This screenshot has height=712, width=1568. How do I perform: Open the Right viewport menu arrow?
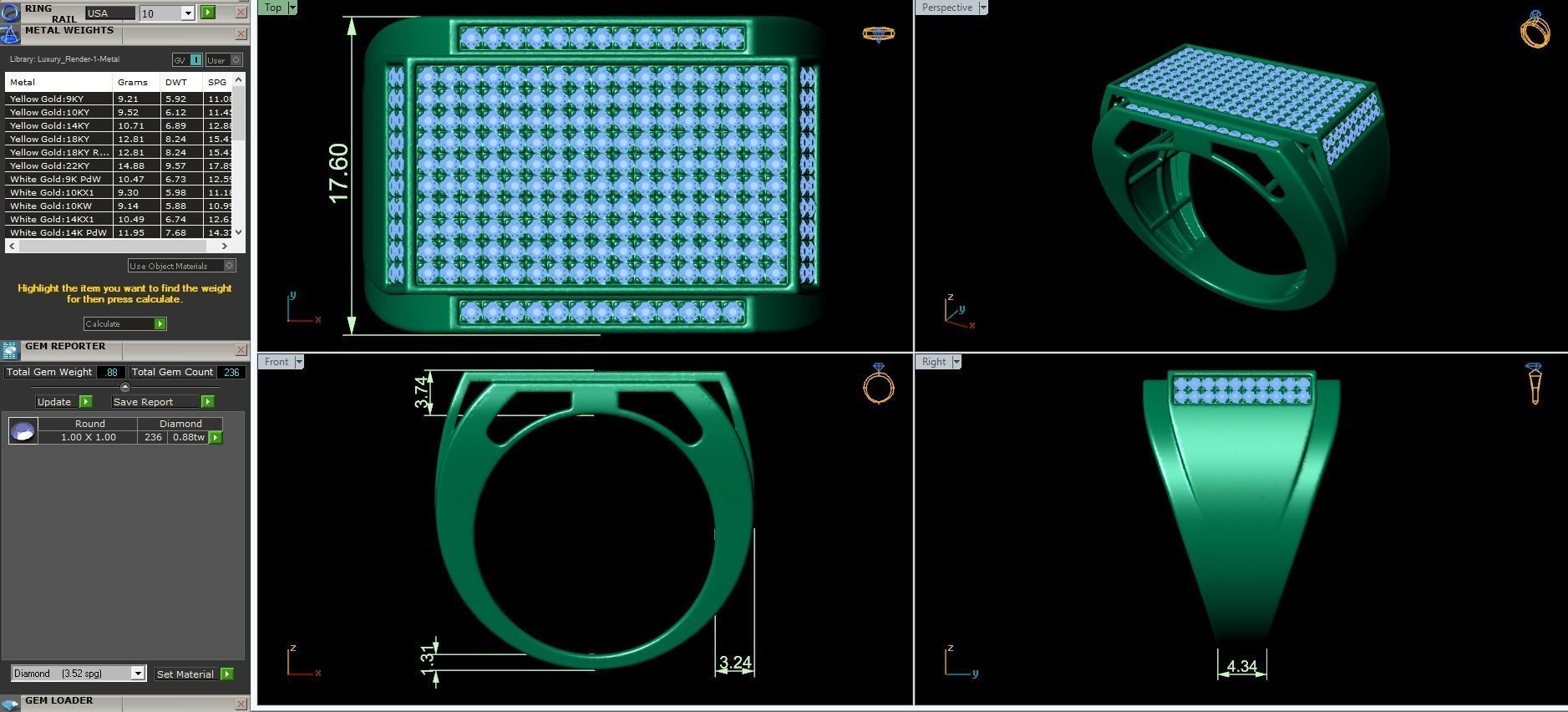(x=956, y=362)
